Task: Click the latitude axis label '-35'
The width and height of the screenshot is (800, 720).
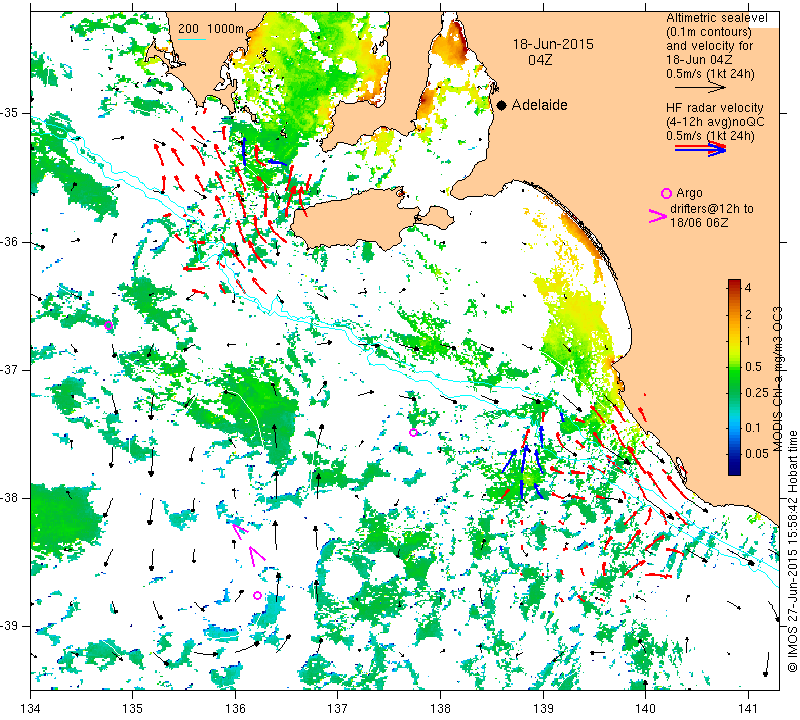Action: pyautogui.click(x=9, y=113)
